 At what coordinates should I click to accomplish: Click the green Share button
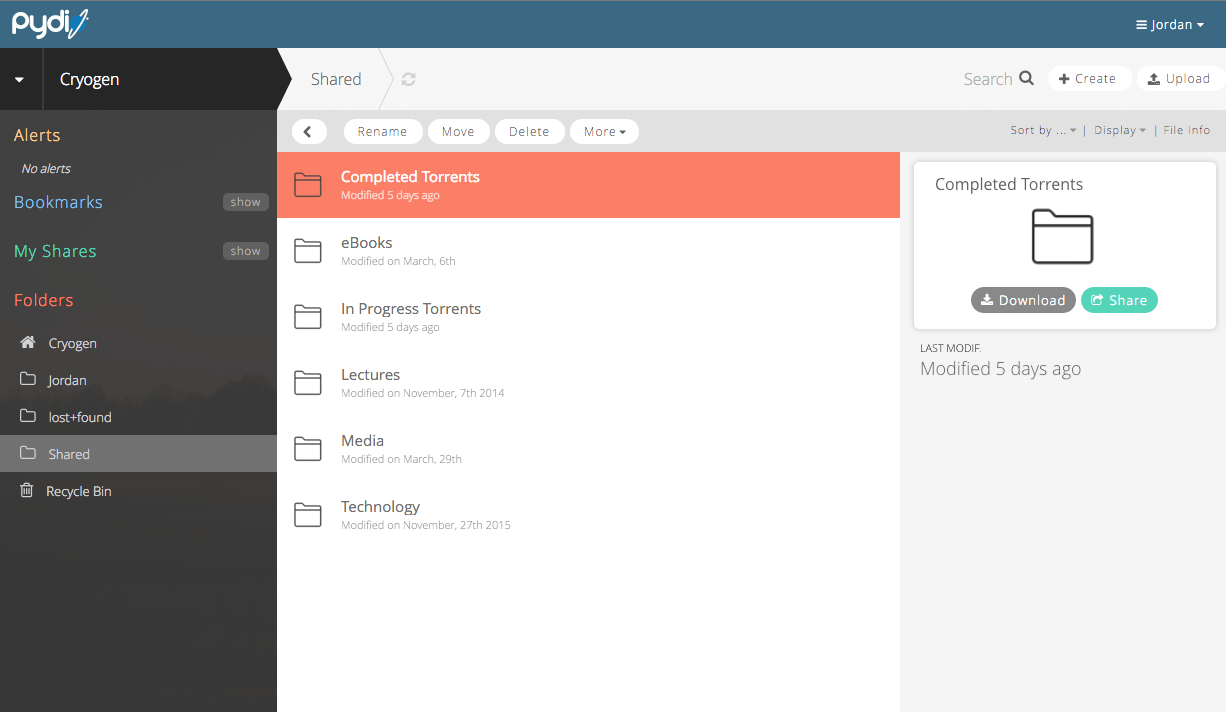[1119, 300]
